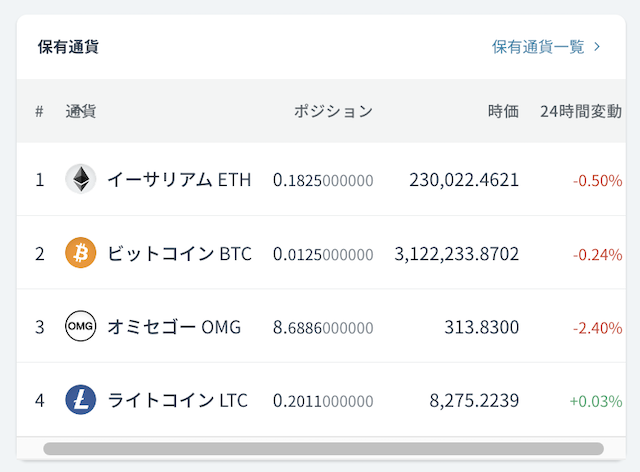Click the 通貨 column header
Screen dimensions: 640x472
pos(81,111)
